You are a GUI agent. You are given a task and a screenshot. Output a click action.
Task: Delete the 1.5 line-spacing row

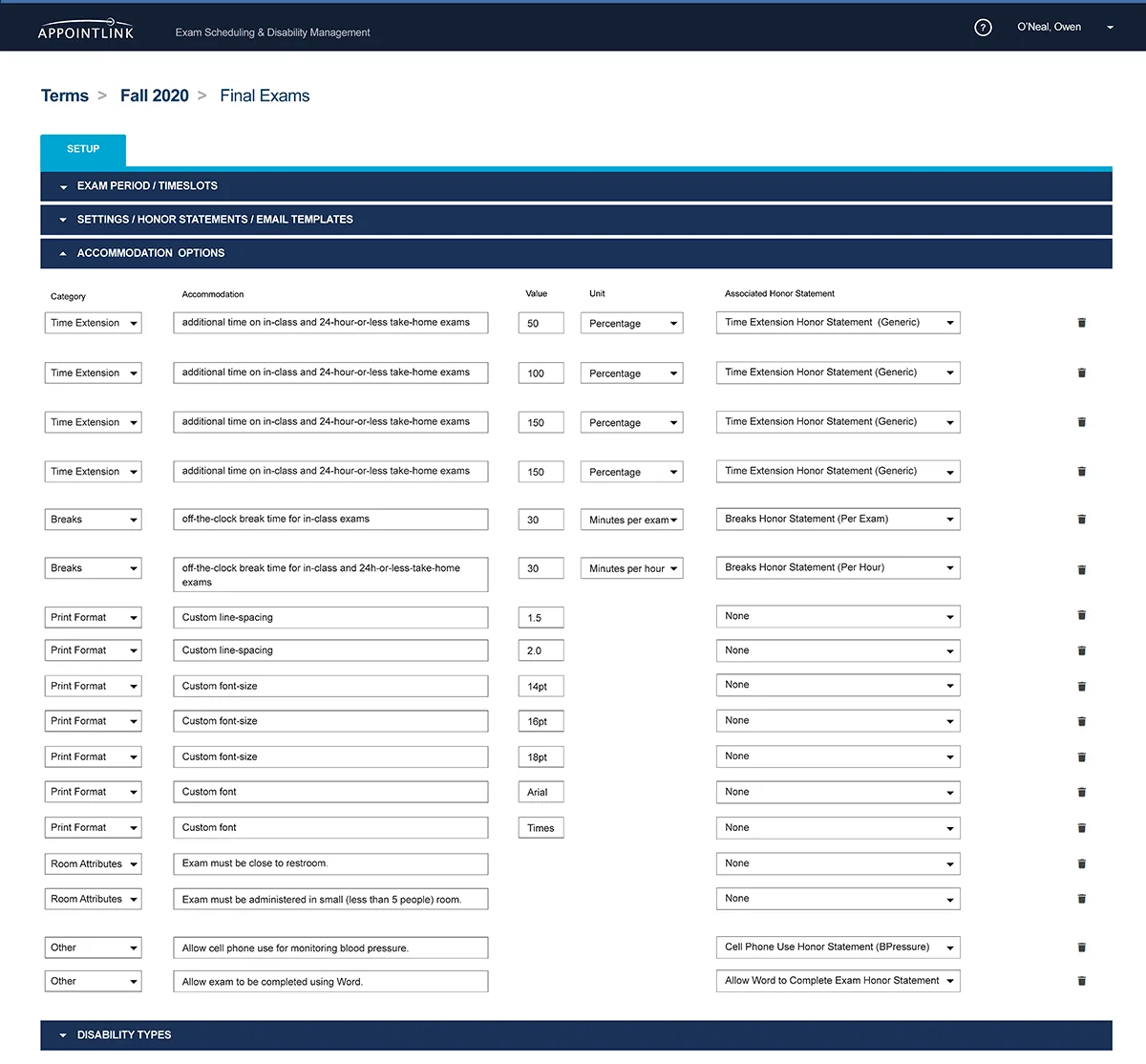click(x=1082, y=616)
